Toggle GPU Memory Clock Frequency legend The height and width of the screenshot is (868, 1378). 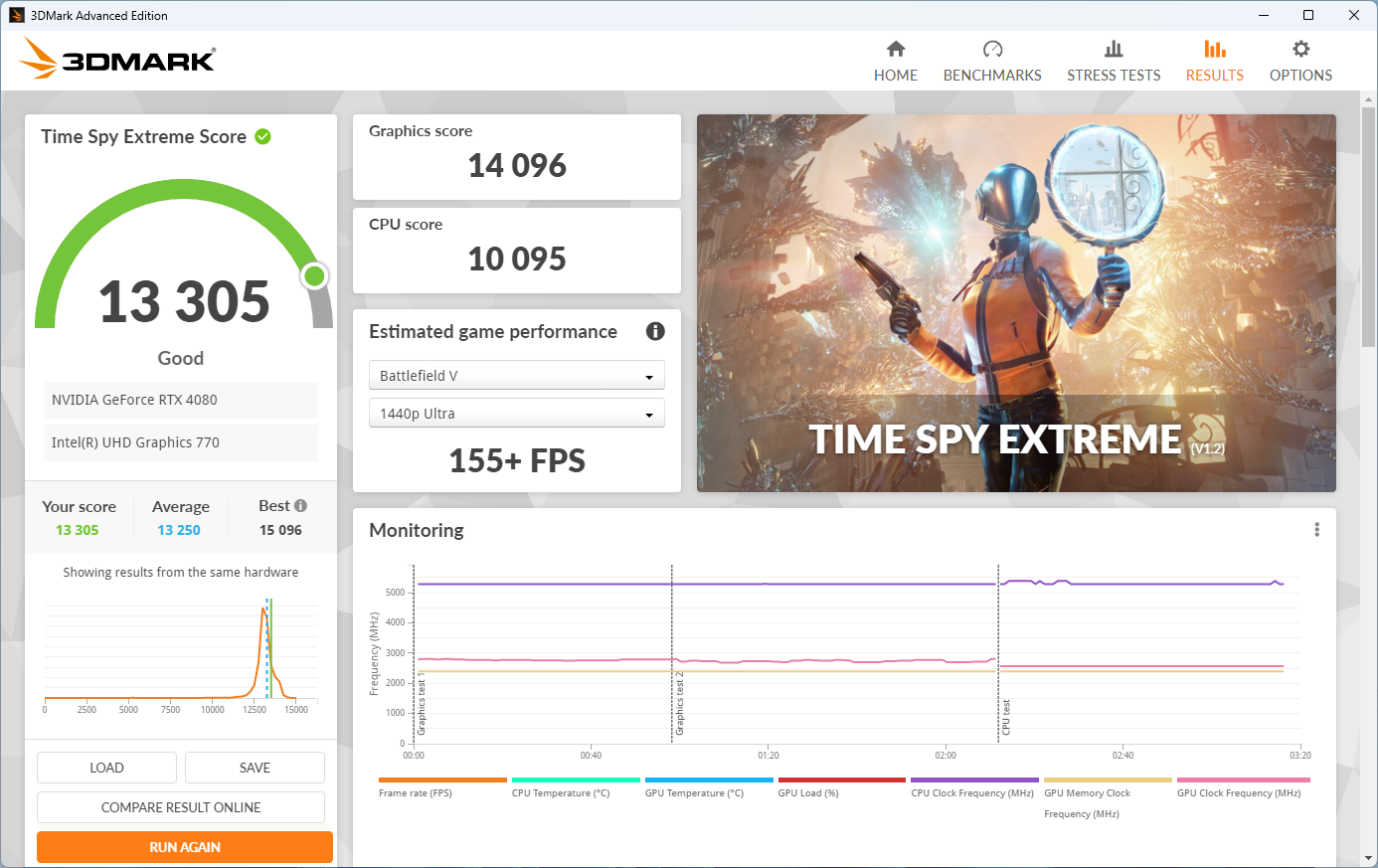[x=1087, y=803]
